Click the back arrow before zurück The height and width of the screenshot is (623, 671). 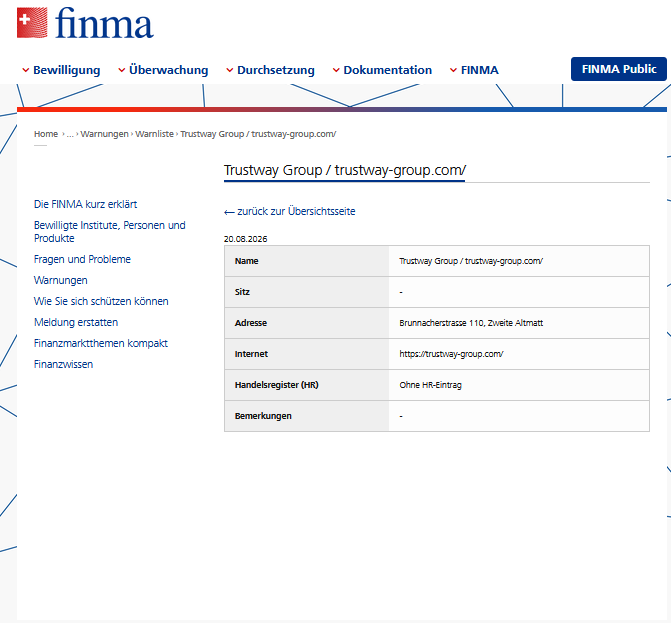pos(229,212)
